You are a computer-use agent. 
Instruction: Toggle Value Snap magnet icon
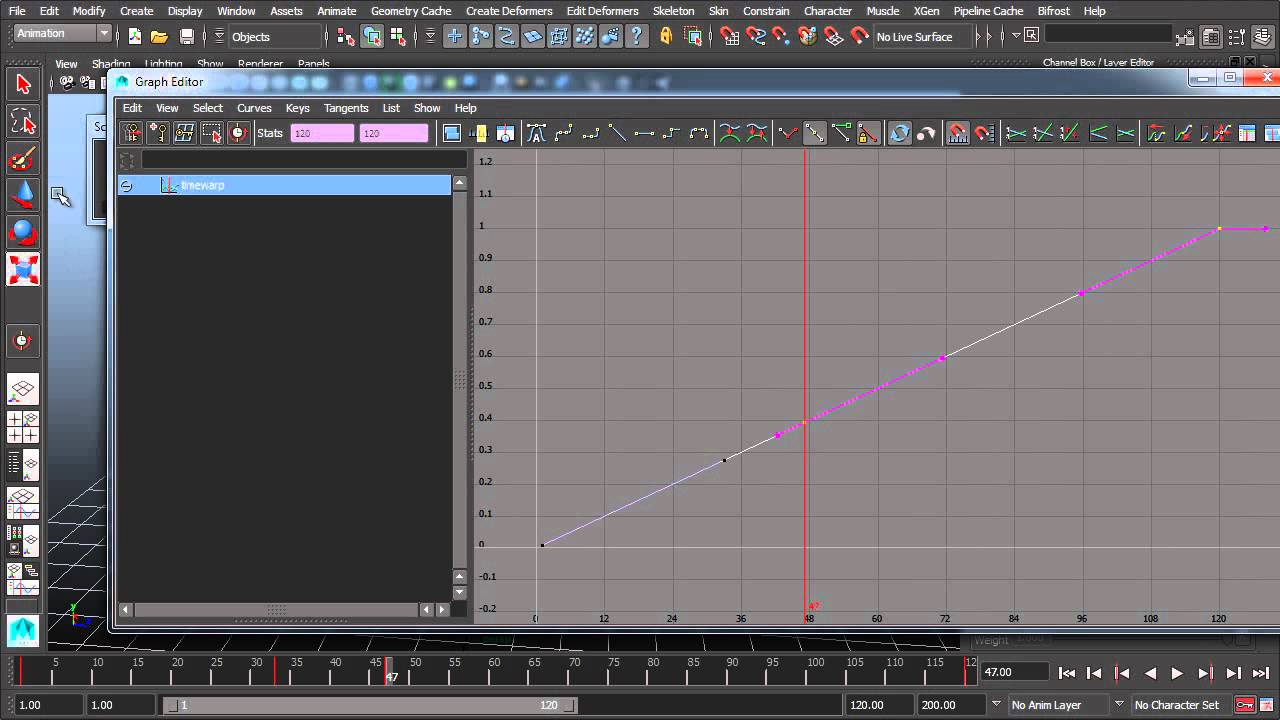click(985, 133)
